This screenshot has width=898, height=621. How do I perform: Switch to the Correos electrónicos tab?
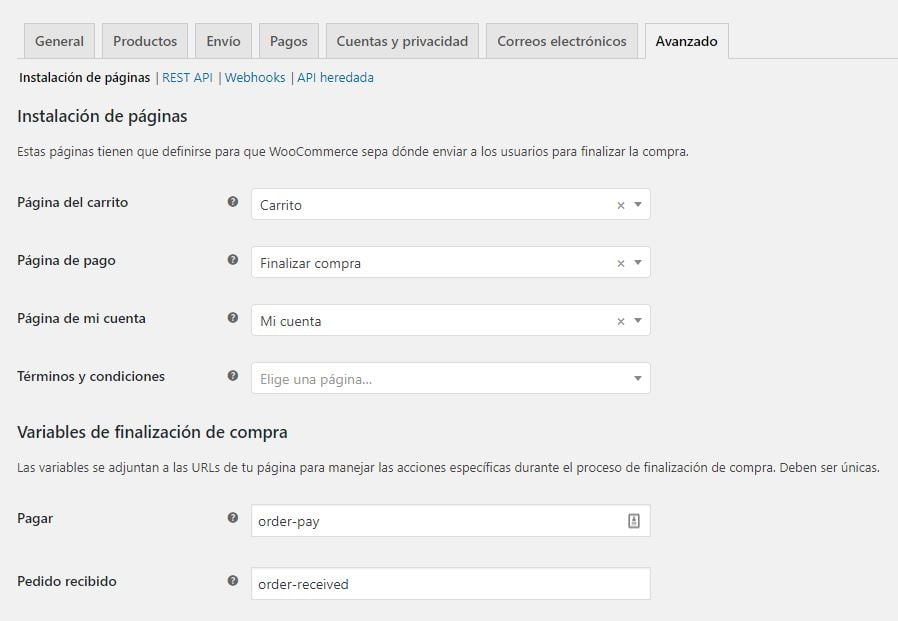coord(561,41)
